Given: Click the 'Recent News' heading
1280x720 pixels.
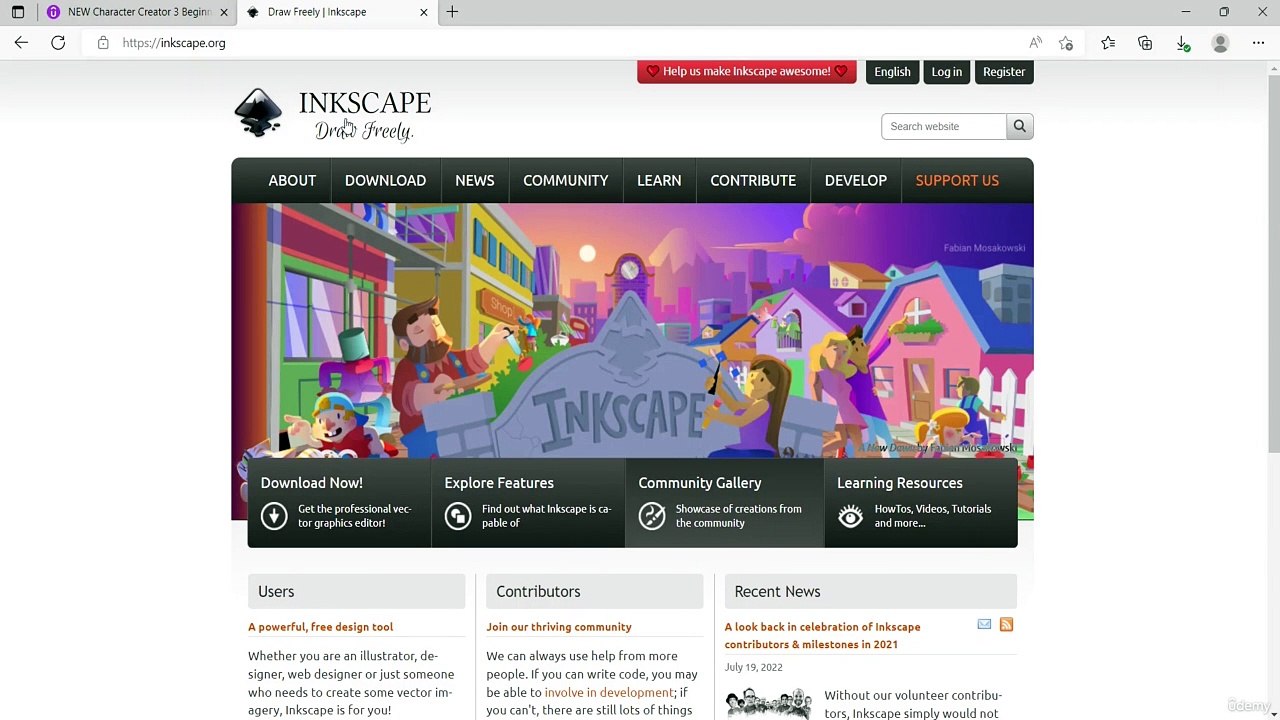Looking at the screenshot, I should [x=777, y=592].
